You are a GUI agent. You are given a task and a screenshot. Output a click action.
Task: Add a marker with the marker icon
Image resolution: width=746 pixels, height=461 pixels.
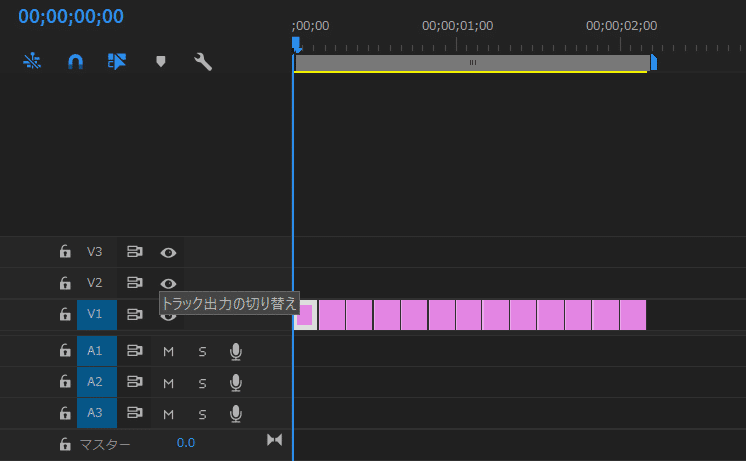pyautogui.click(x=161, y=61)
